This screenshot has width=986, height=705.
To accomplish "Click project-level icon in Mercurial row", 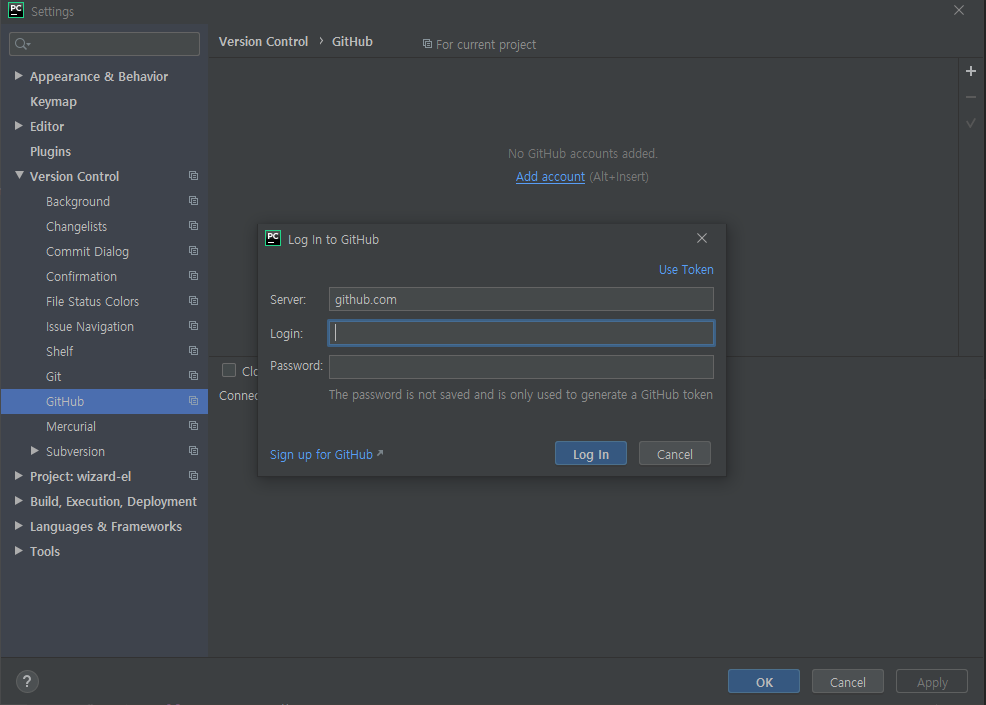I will pos(194,426).
